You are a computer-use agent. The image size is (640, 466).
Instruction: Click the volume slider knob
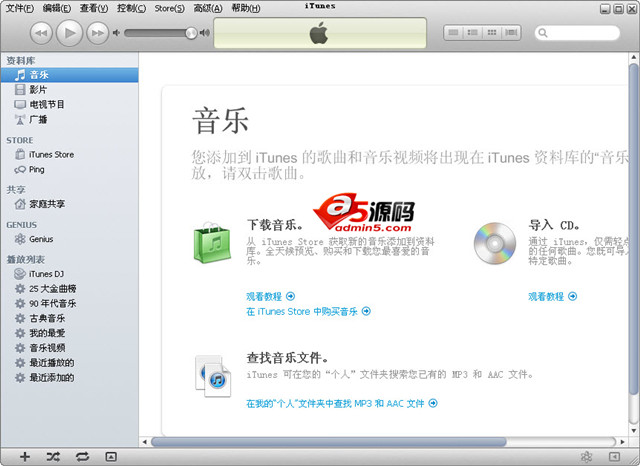(x=191, y=33)
